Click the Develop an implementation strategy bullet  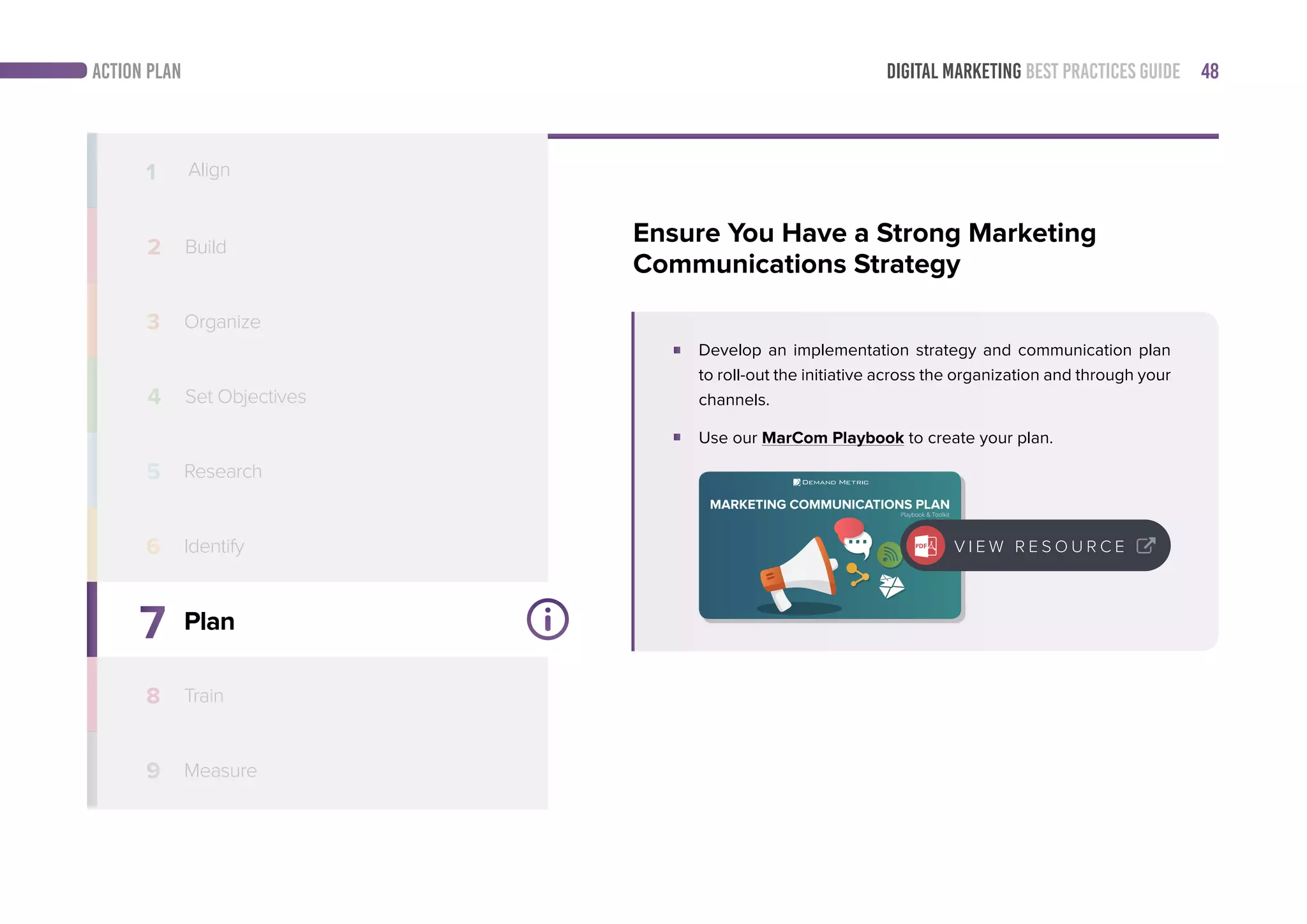pyautogui.click(x=934, y=375)
